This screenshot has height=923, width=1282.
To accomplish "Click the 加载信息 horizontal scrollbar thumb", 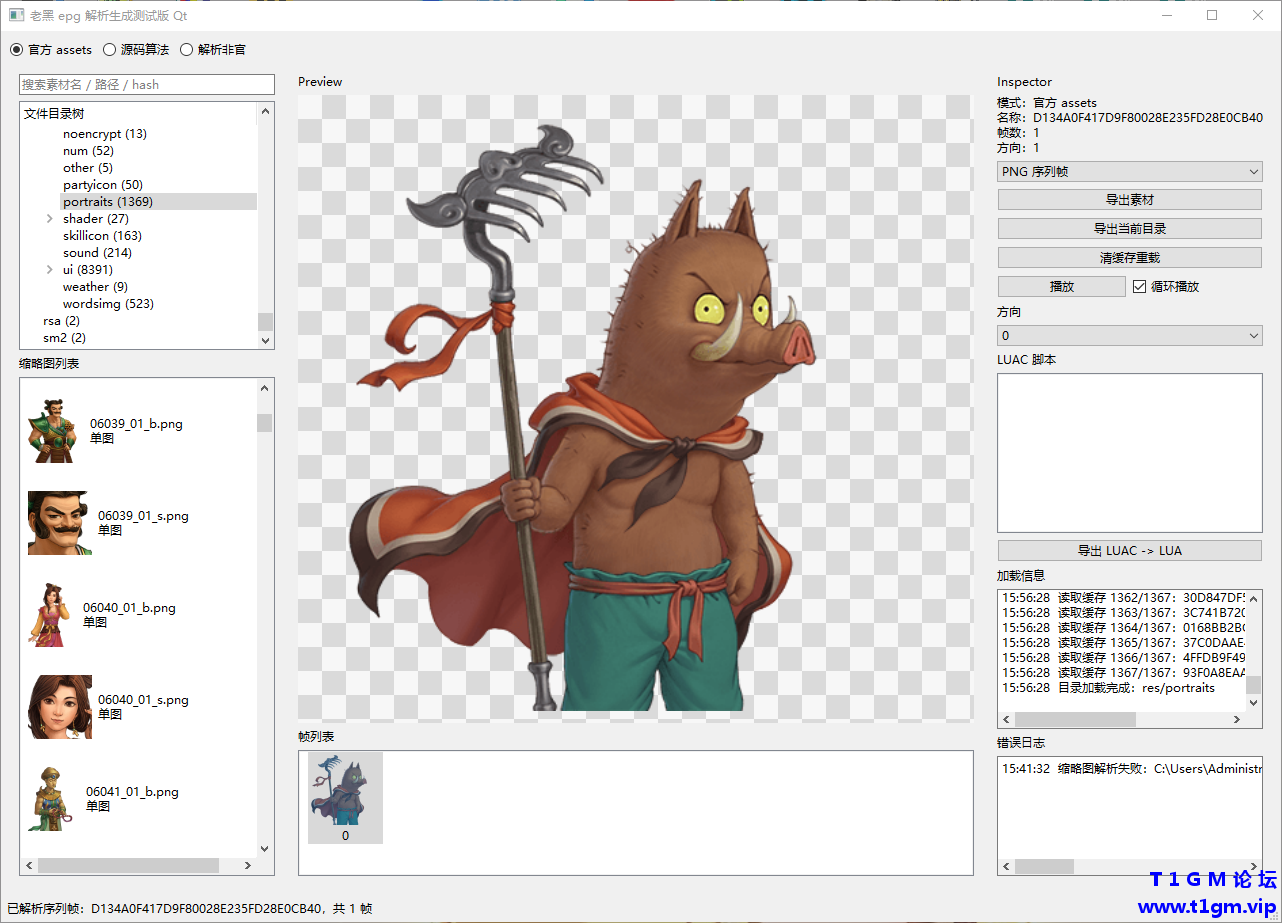I will 1076,720.
